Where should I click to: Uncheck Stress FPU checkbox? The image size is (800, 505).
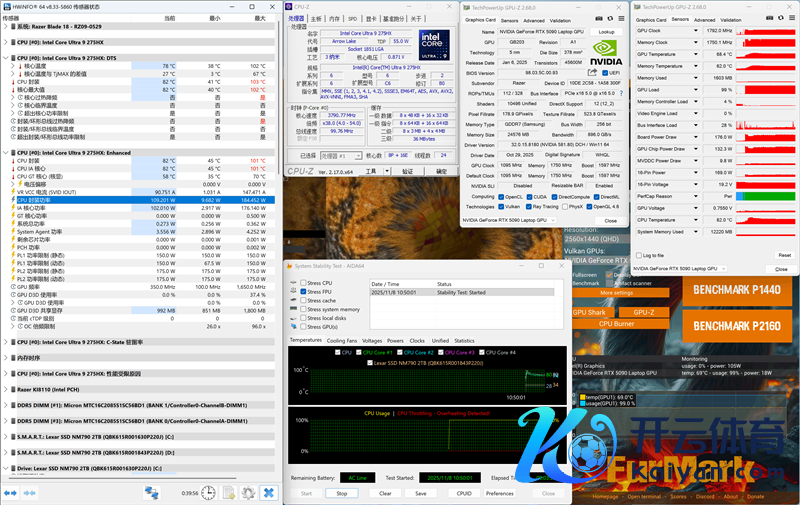(304, 291)
